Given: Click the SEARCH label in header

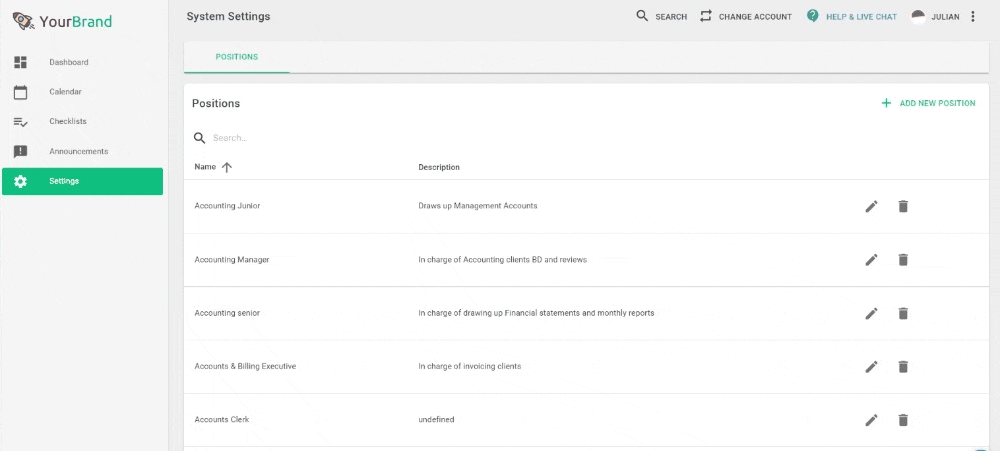Looking at the screenshot, I should [x=671, y=17].
